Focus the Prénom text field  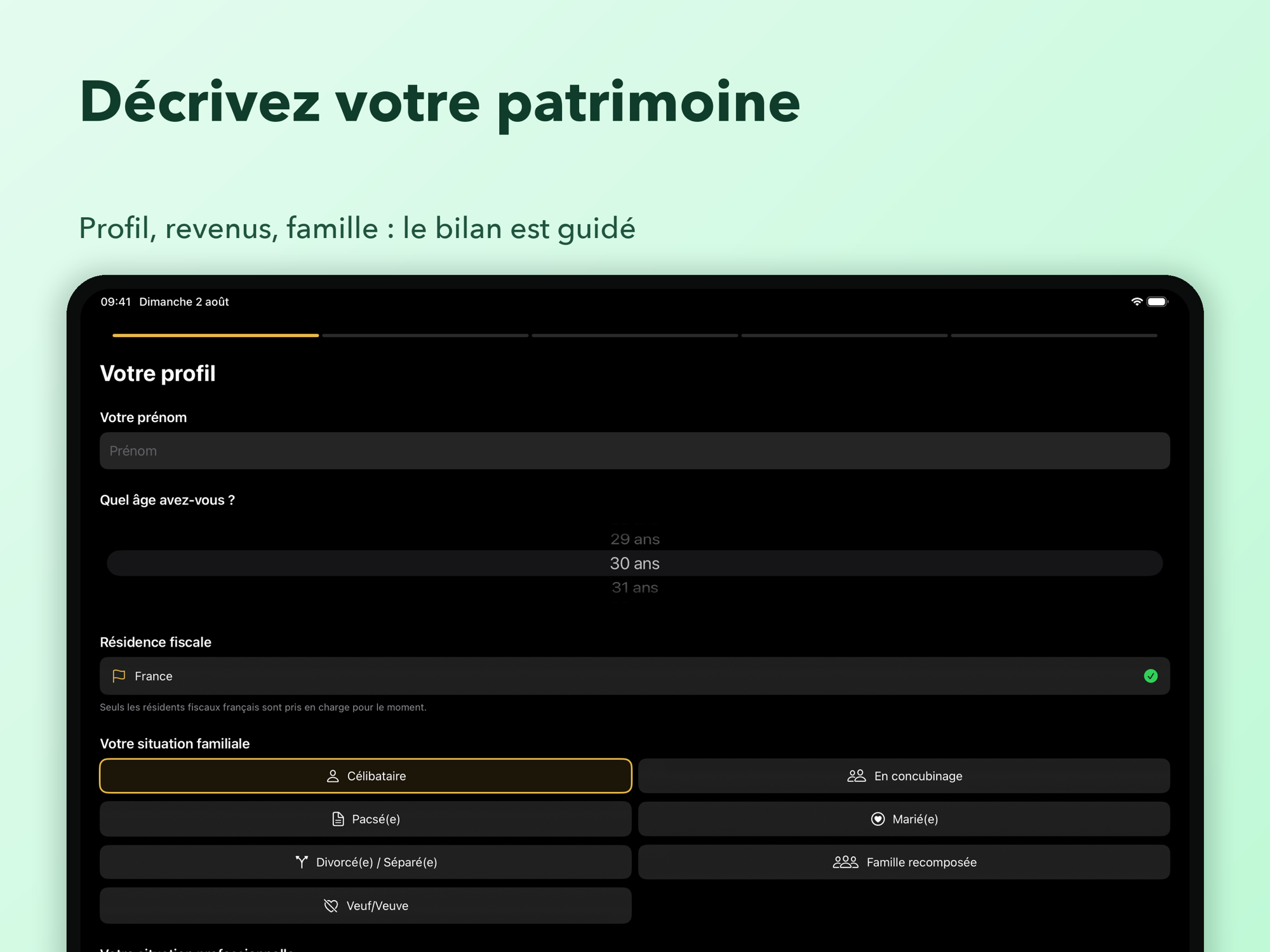pos(635,451)
